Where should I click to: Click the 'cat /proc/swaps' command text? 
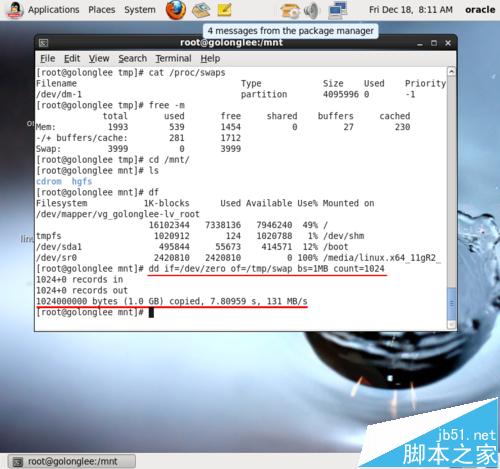[x=187, y=72]
